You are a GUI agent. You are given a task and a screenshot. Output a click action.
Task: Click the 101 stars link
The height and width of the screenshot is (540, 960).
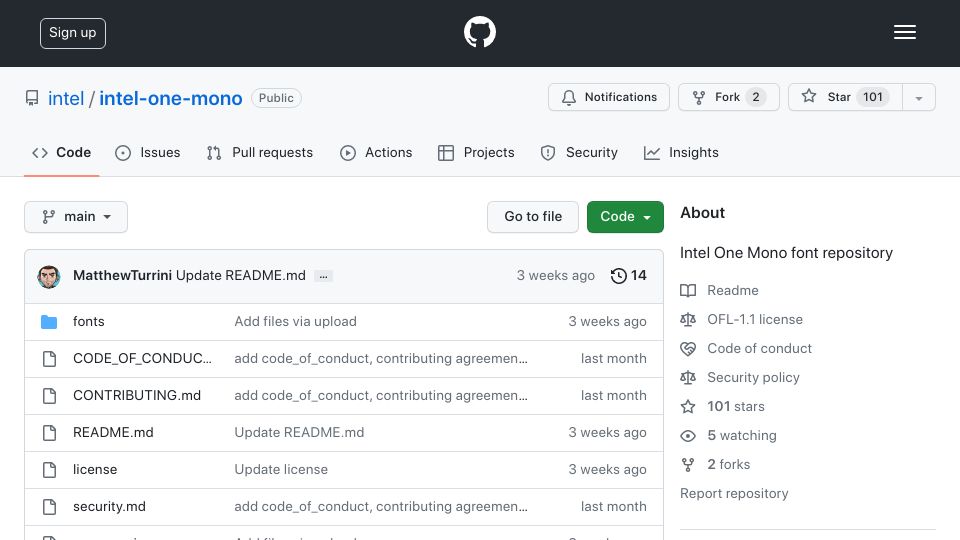(736, 407)
